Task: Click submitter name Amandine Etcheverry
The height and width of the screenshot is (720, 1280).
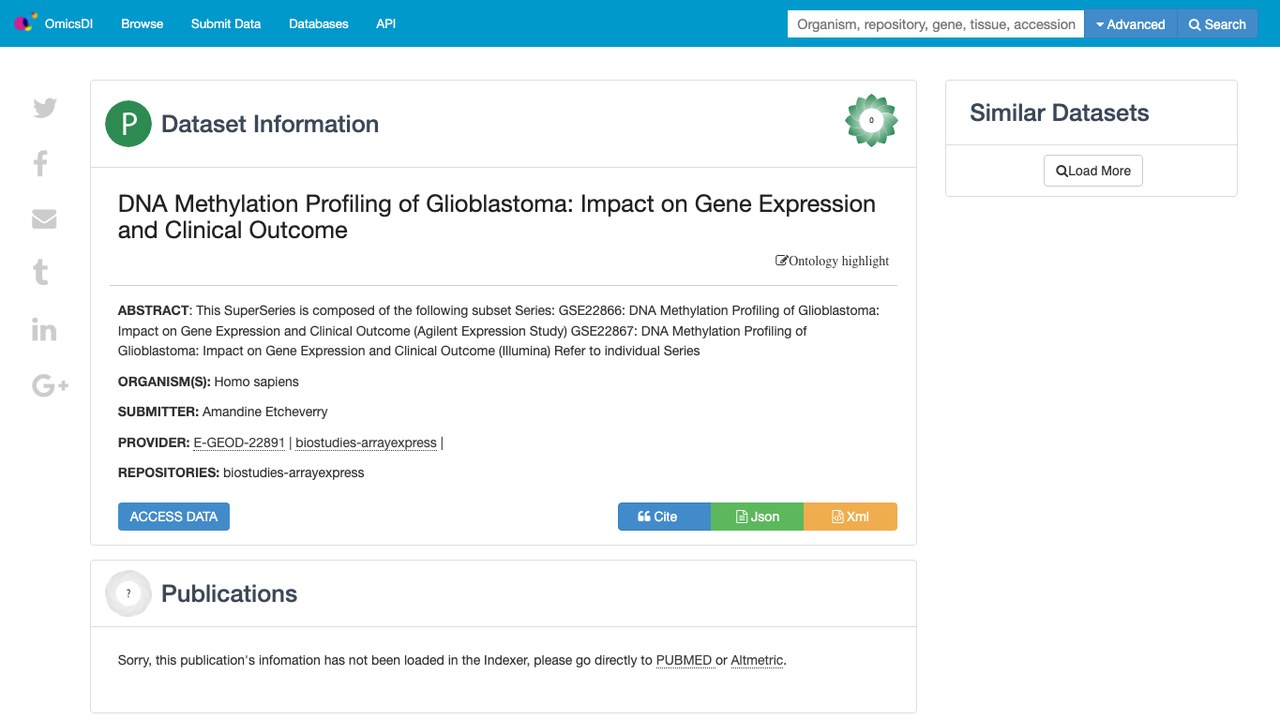Action: coord(265,411)
